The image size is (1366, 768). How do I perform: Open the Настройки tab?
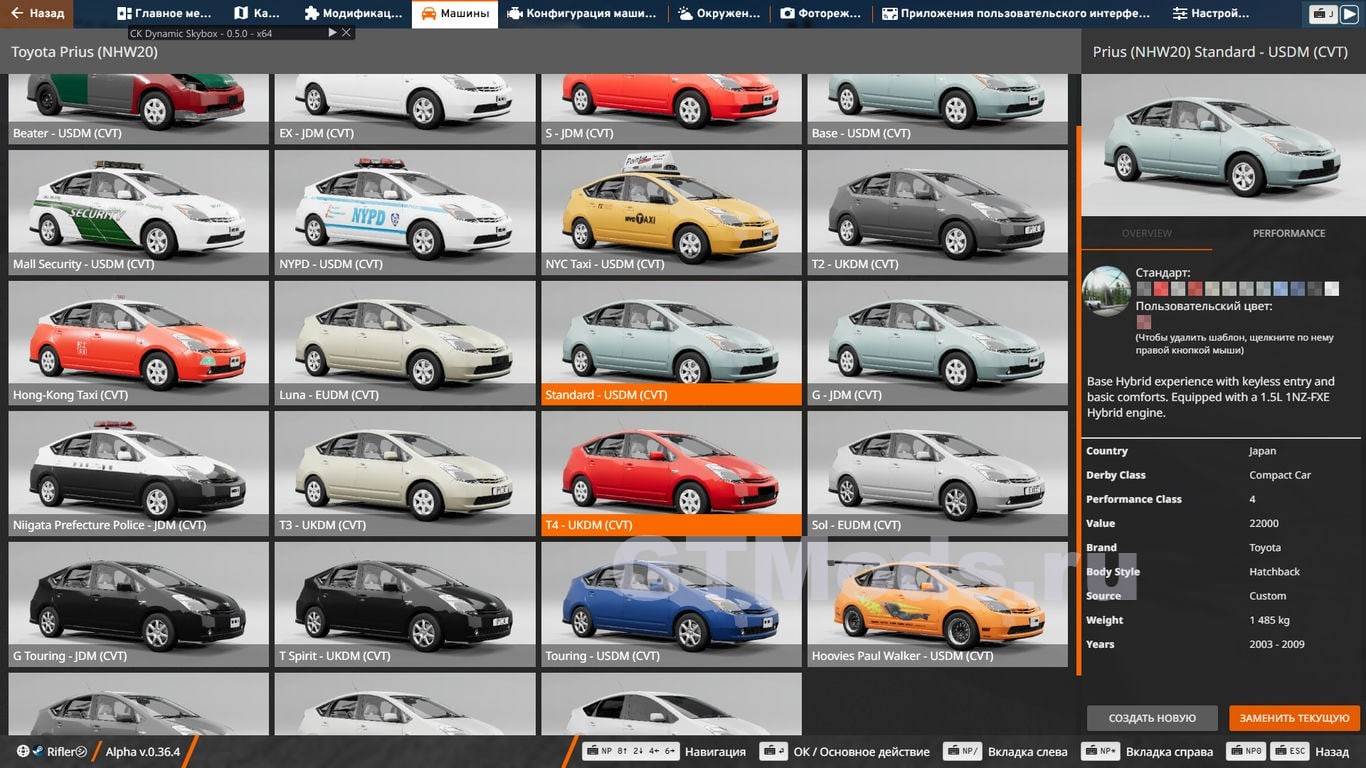[1210, 14]
